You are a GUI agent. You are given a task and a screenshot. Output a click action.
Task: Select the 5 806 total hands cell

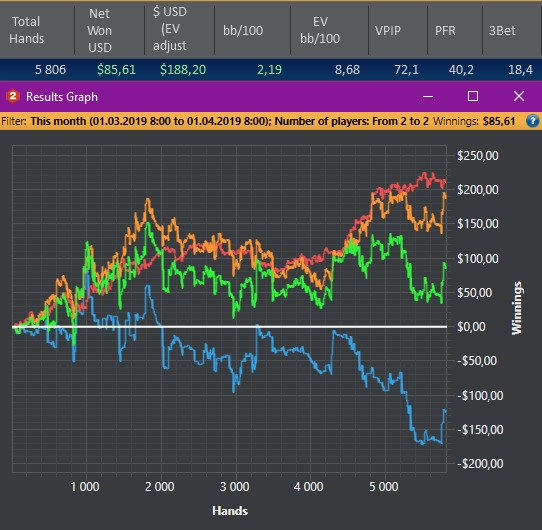tap(50, 70)
